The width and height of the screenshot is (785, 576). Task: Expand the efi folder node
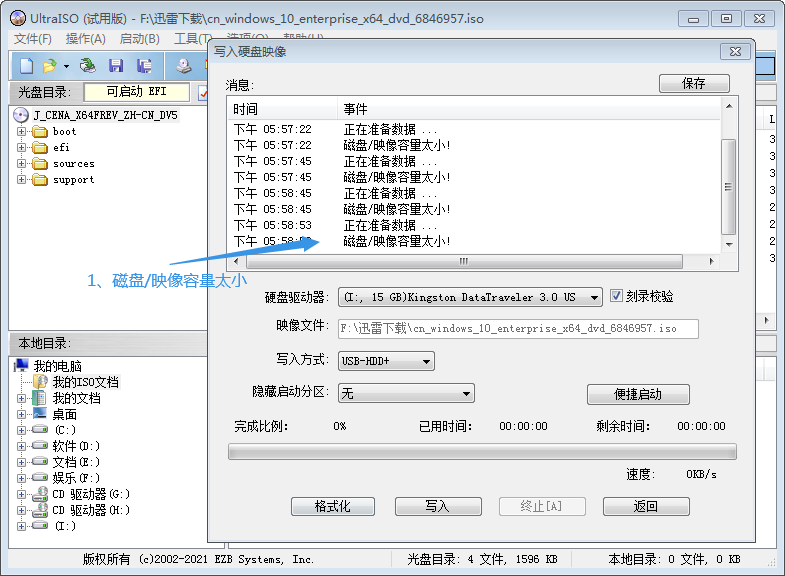point(21,148)
